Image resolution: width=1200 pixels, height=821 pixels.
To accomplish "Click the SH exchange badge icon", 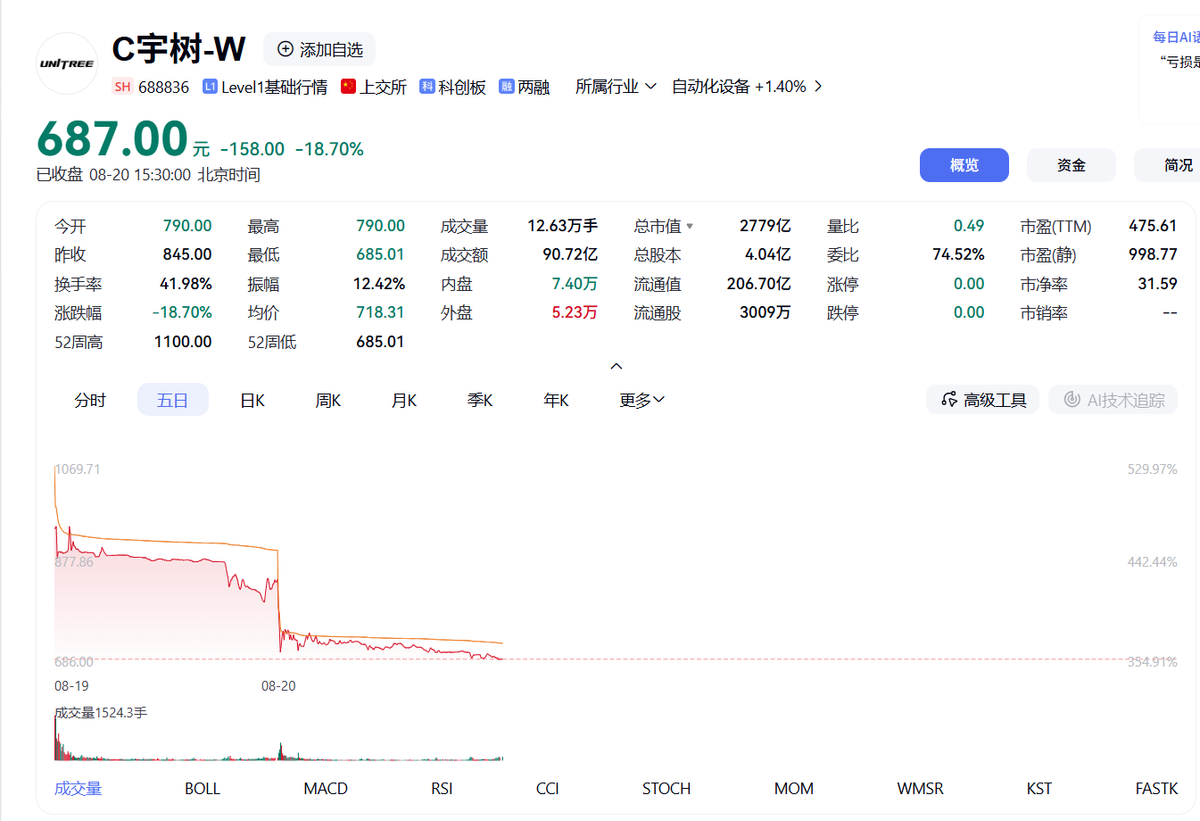I will point(122,87).
